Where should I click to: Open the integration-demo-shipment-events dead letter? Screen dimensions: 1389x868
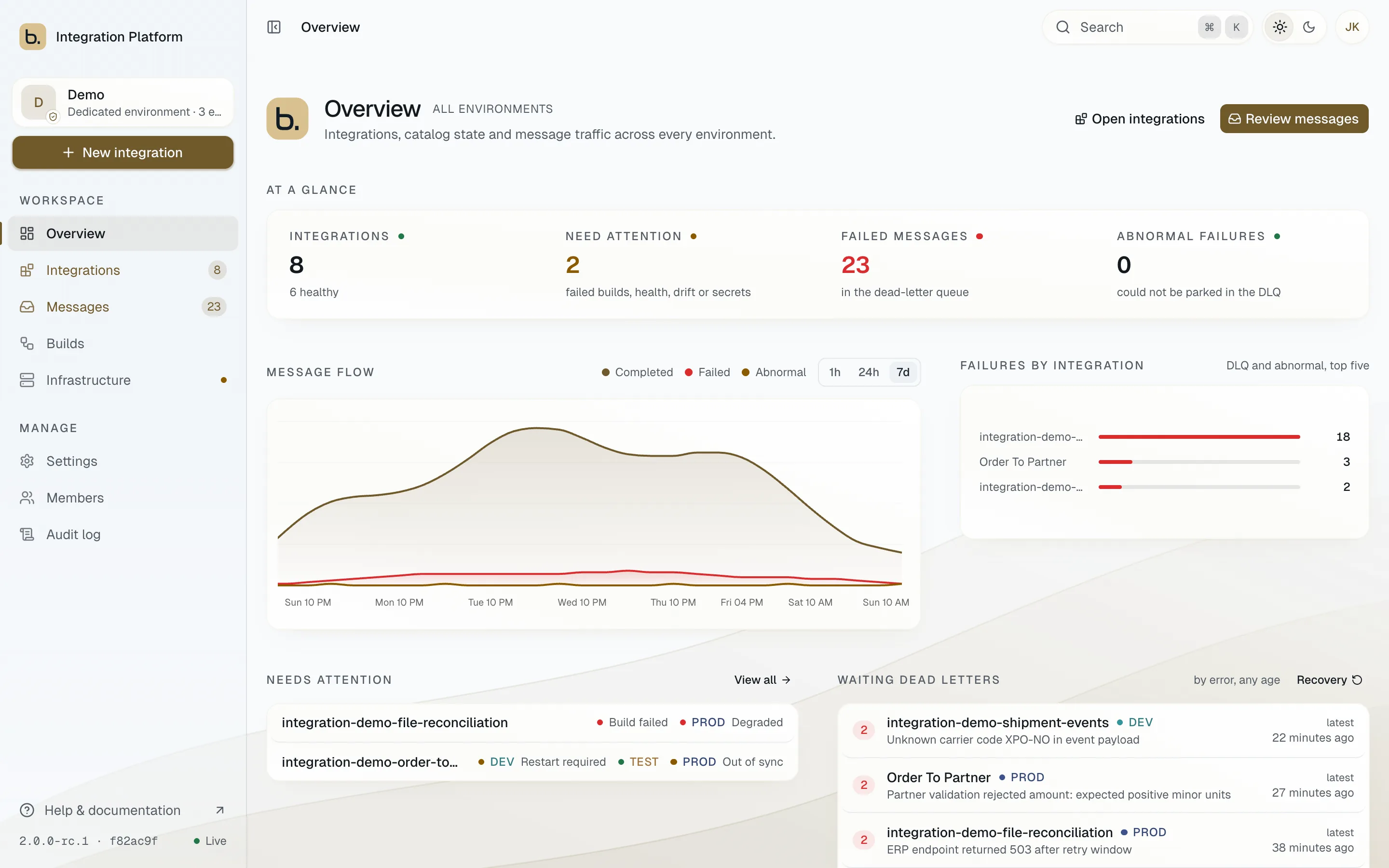[x=1103, y=730]
